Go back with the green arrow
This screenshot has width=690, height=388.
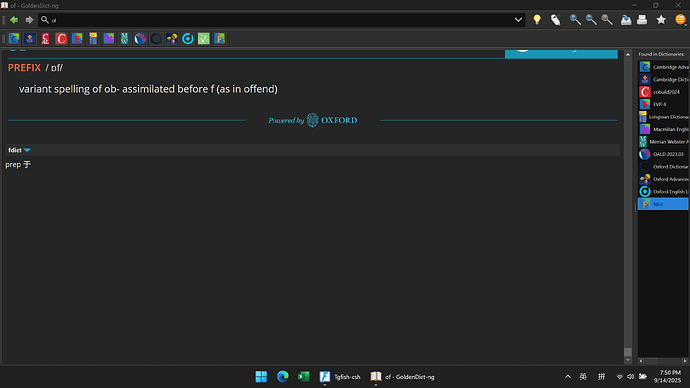(14, 20)
